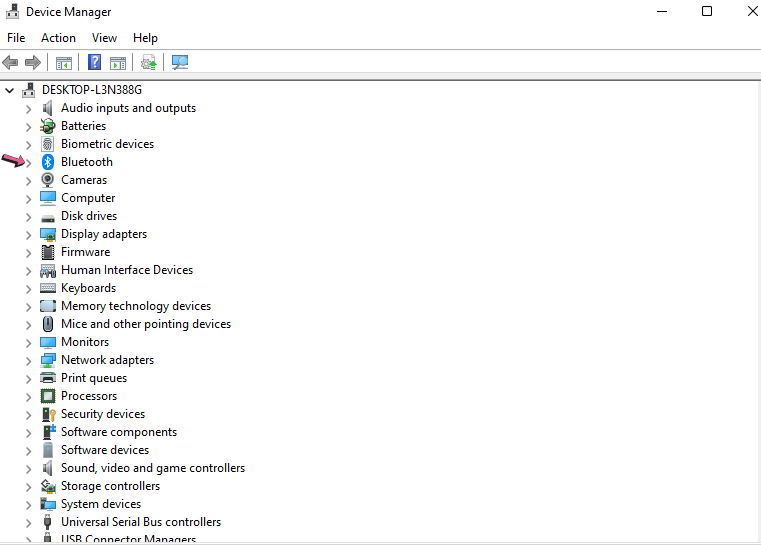This screenshot has height=545, width=761.
Task: Click the Processors chip icon
Action: coord(48,396)
